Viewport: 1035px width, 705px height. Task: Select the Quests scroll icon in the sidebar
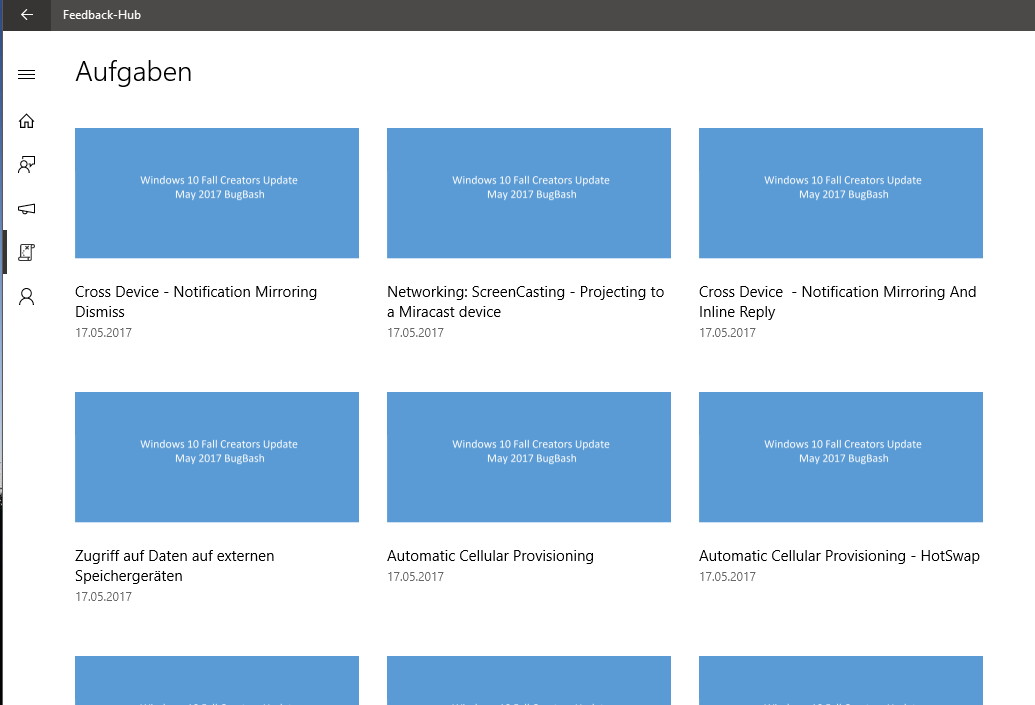26,252
